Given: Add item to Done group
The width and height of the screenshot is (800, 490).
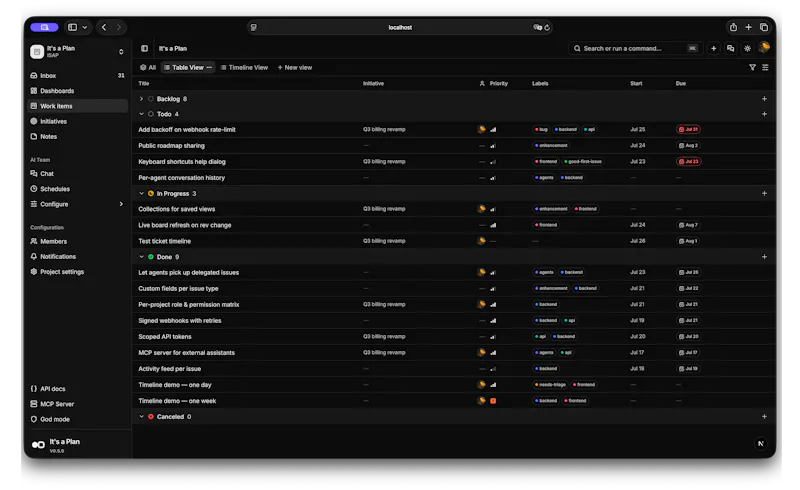Looking at the screenshot, I should tap(764, 257).
